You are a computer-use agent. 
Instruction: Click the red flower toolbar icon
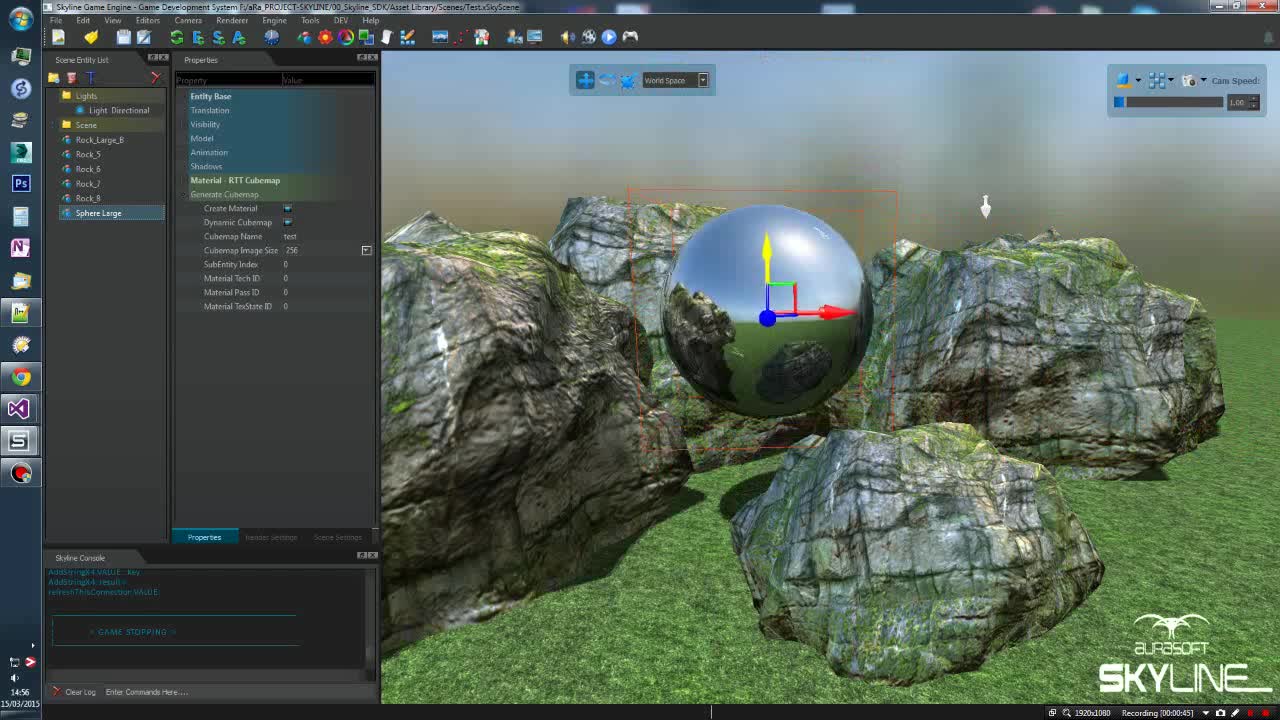click(x=325, y=37)
